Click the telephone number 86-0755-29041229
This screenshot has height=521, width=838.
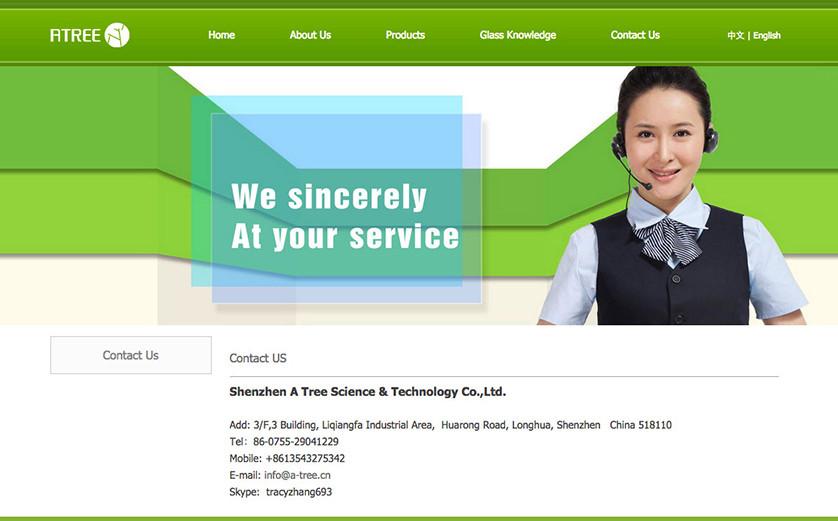tap(296, 442)
